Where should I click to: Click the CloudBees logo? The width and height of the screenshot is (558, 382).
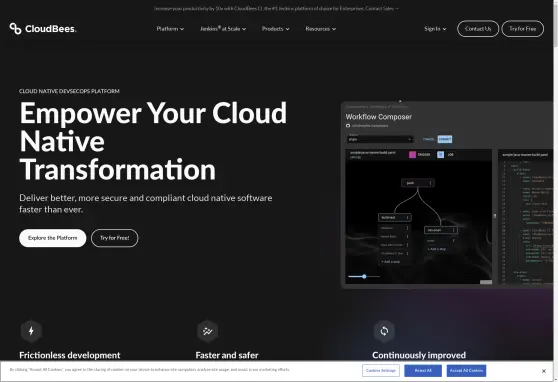(x=43, y=29)
